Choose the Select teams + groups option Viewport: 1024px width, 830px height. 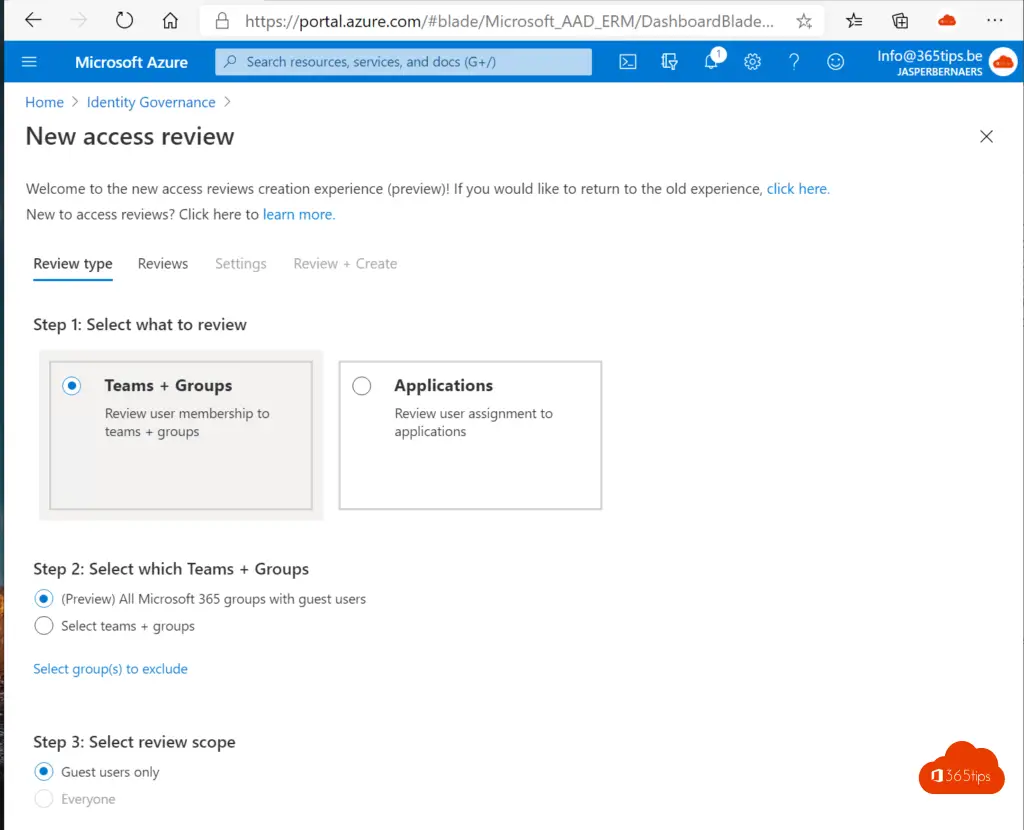coord(44,626)
